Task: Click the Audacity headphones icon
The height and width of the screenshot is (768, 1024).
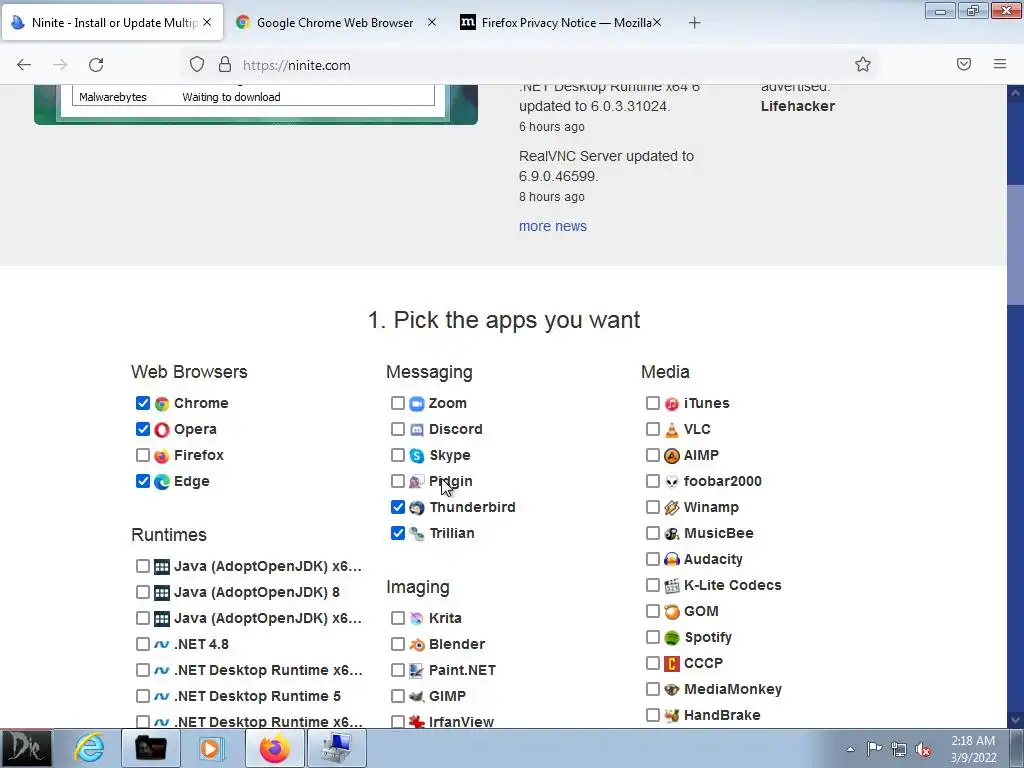Action: pyautogui.click(x=671, y=560)
